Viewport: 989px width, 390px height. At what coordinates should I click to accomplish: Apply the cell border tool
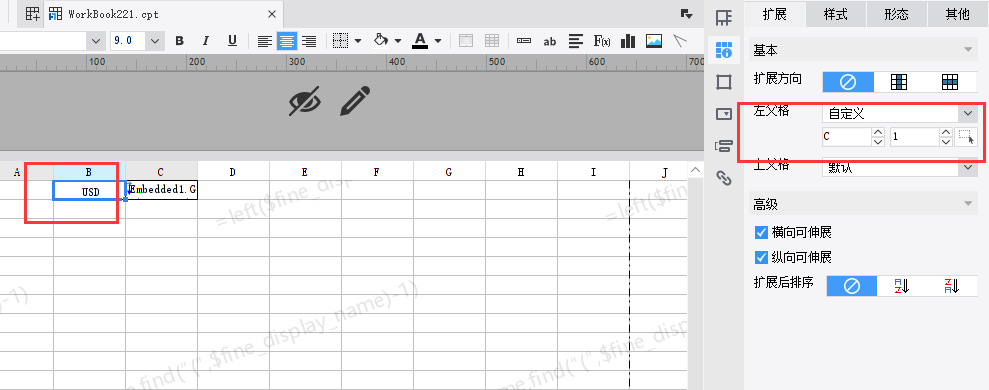(340, 41)
